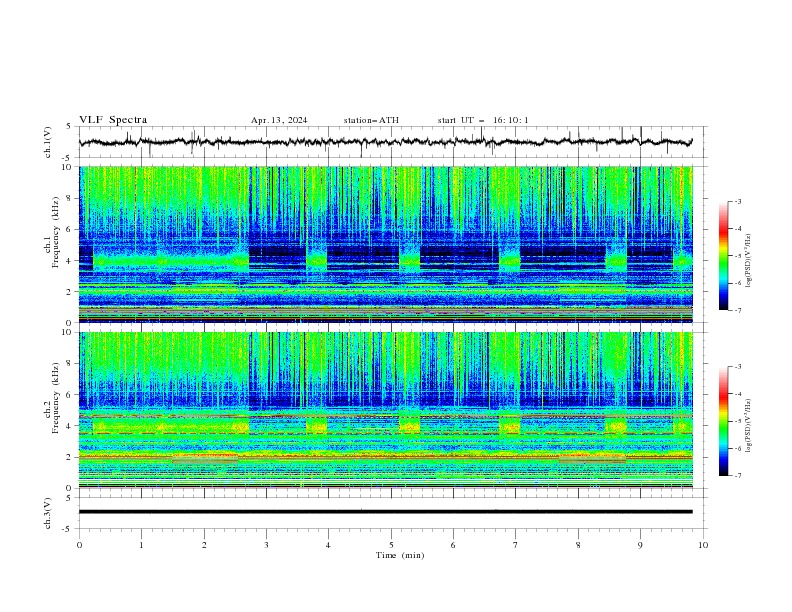This screenshot has width=792, height=612.
Task: Click the "-5" tick on ch.2 color bar
Action: [x=737, y=421]
